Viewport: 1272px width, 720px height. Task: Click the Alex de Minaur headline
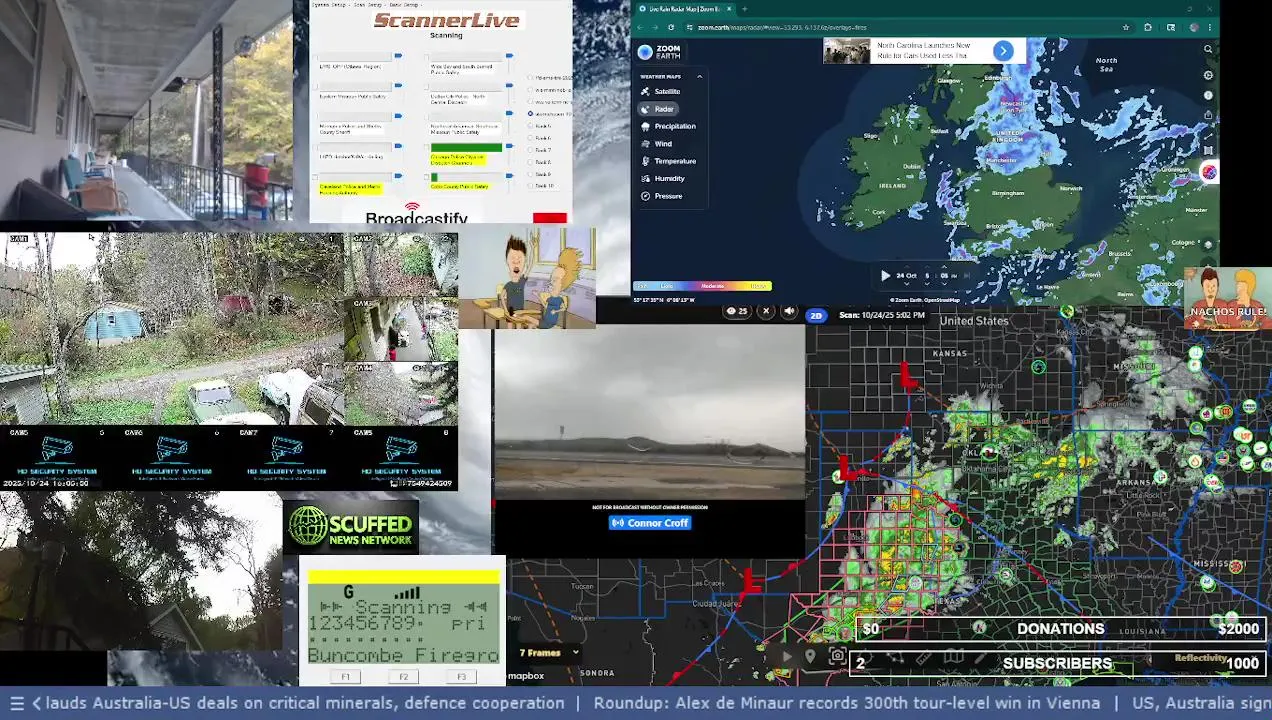coord(847,703)
